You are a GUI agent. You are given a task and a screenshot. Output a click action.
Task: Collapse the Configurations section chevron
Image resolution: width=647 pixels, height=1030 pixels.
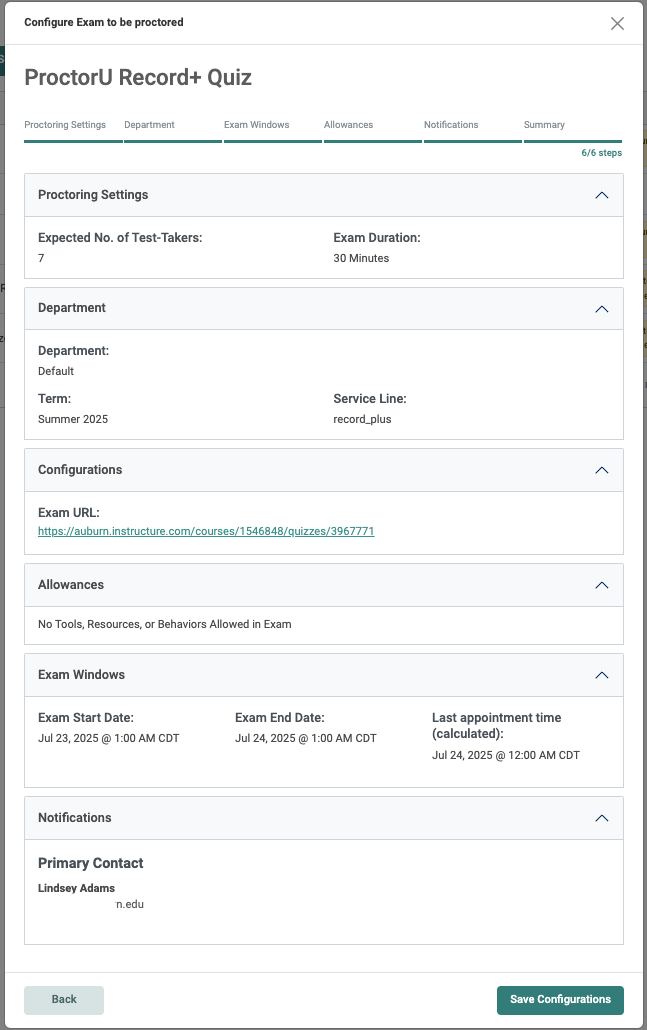coord(602,470)
